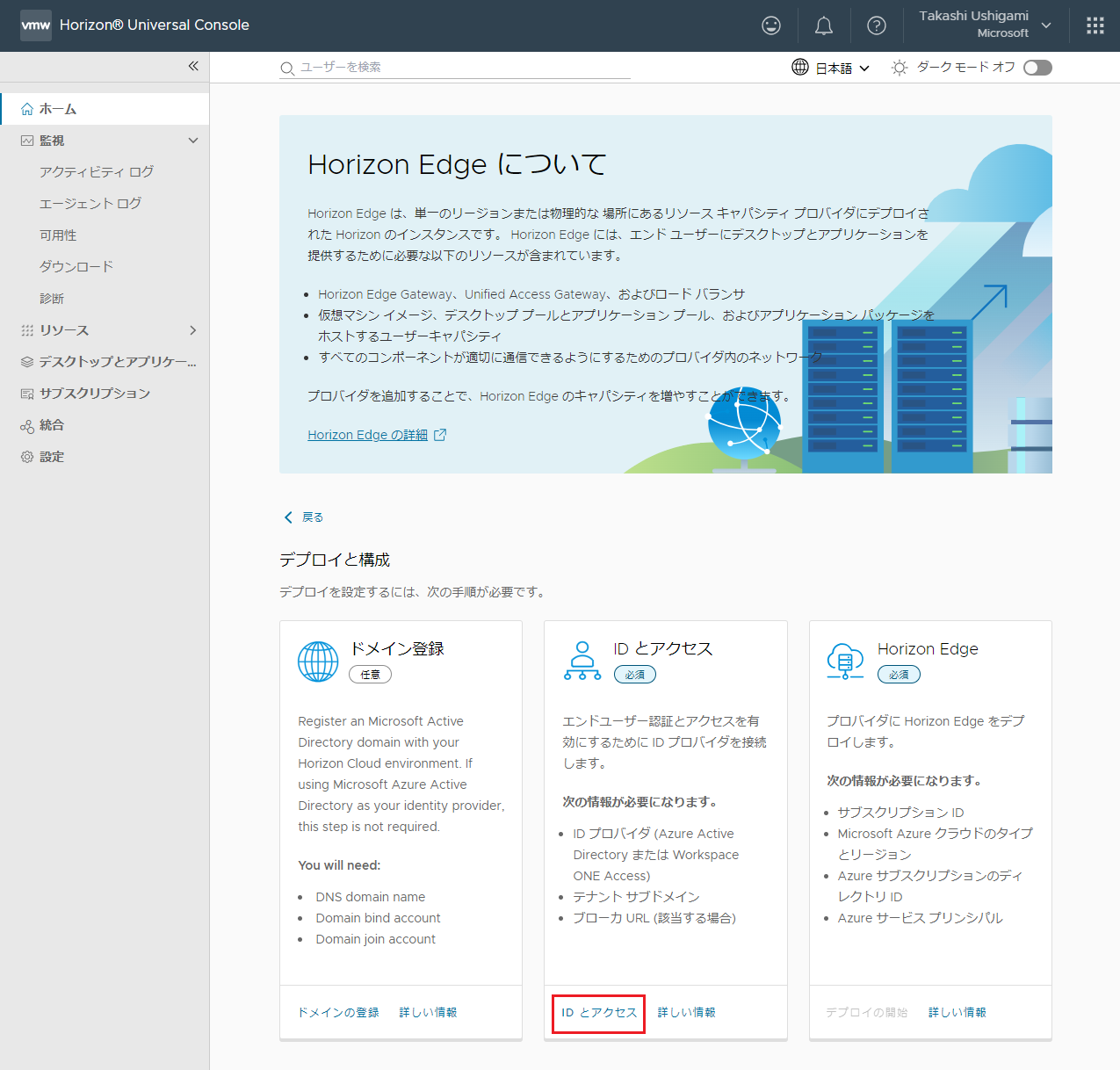Open the Horizon Edge の詳細 link
The width and height of the screenshot is (1120, 1070).
pos(368,434)
